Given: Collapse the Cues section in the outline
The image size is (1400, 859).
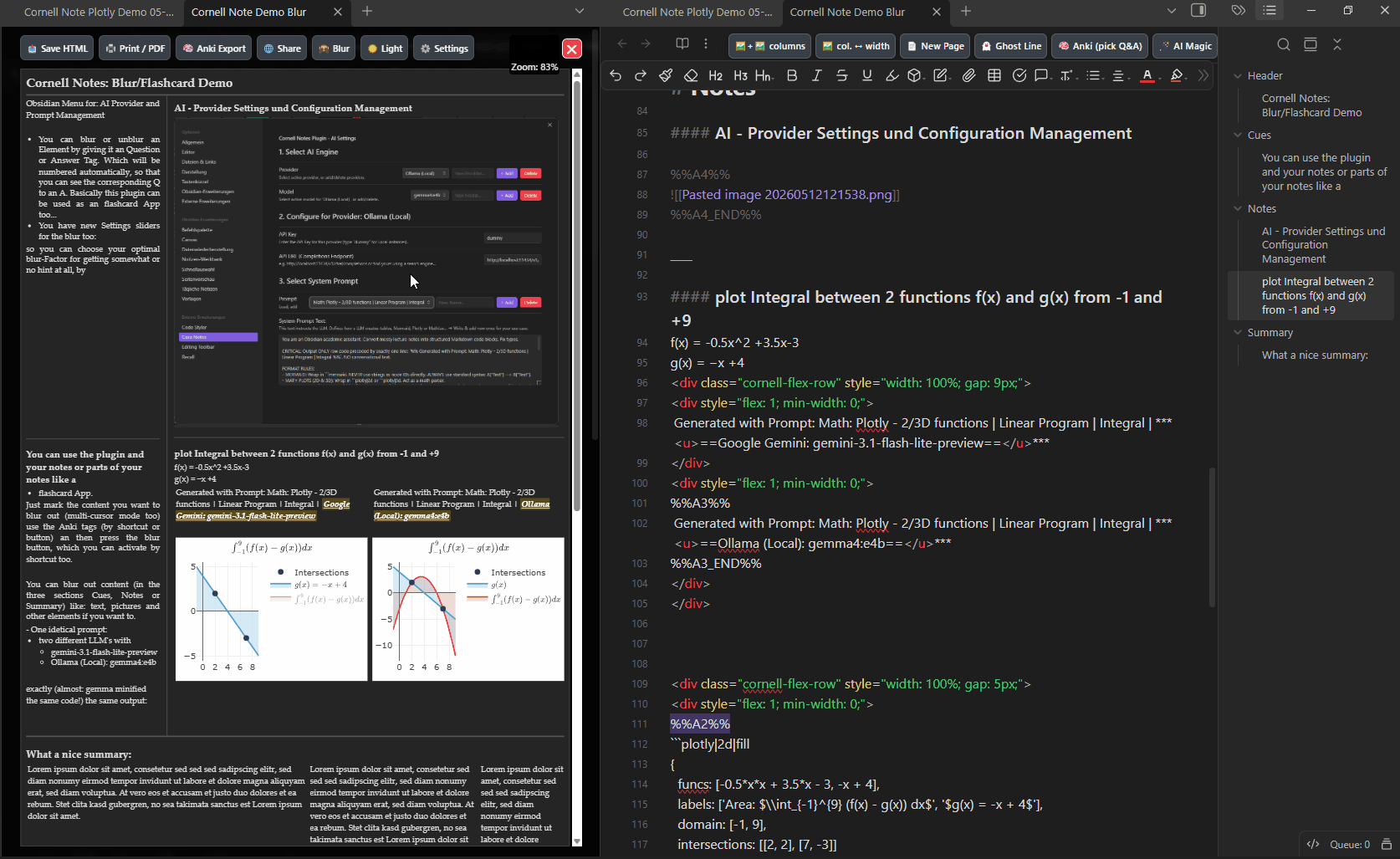Looking at the screenshot, I should (x=1238, y=135).
